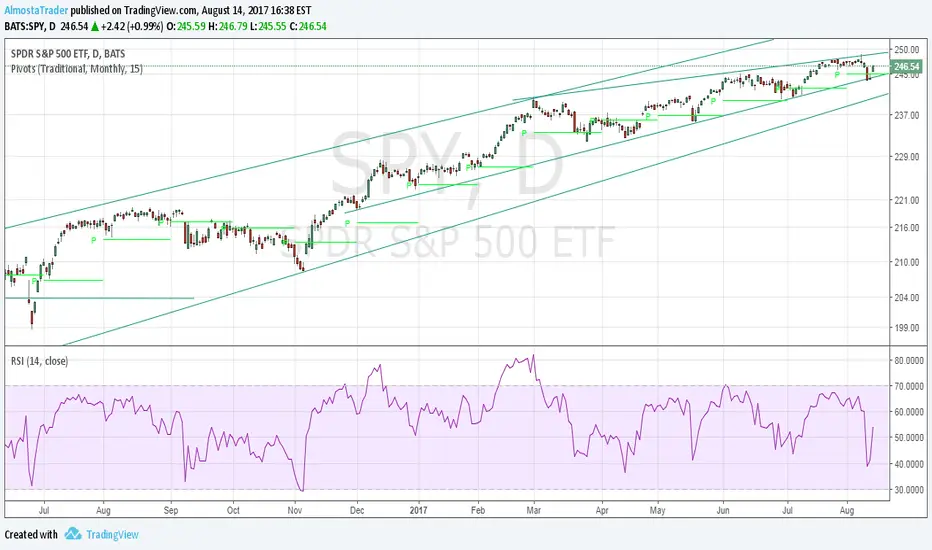This screenshot has width=932, height=550.
Task: Open the TradingView link beside Created with
Action: tap(112, 535)
